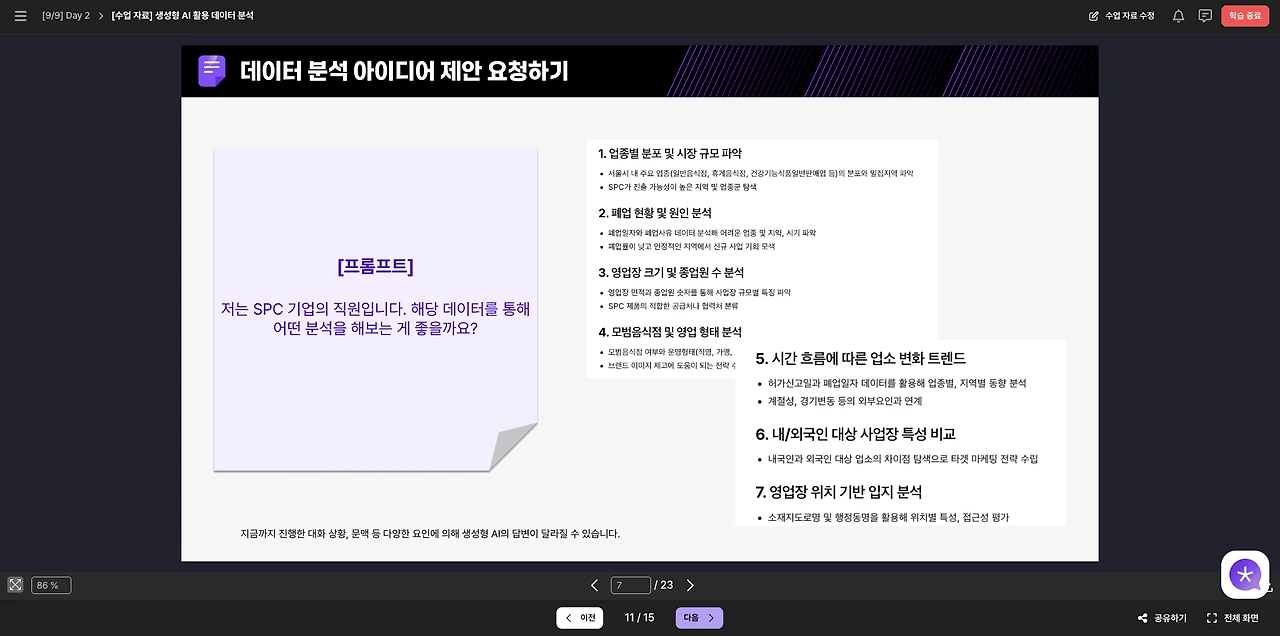Click the slide title 데이터 분석 아이디어 제안 요청하기
This screenshot has width=1280, height=636.
tap(404, 71)
